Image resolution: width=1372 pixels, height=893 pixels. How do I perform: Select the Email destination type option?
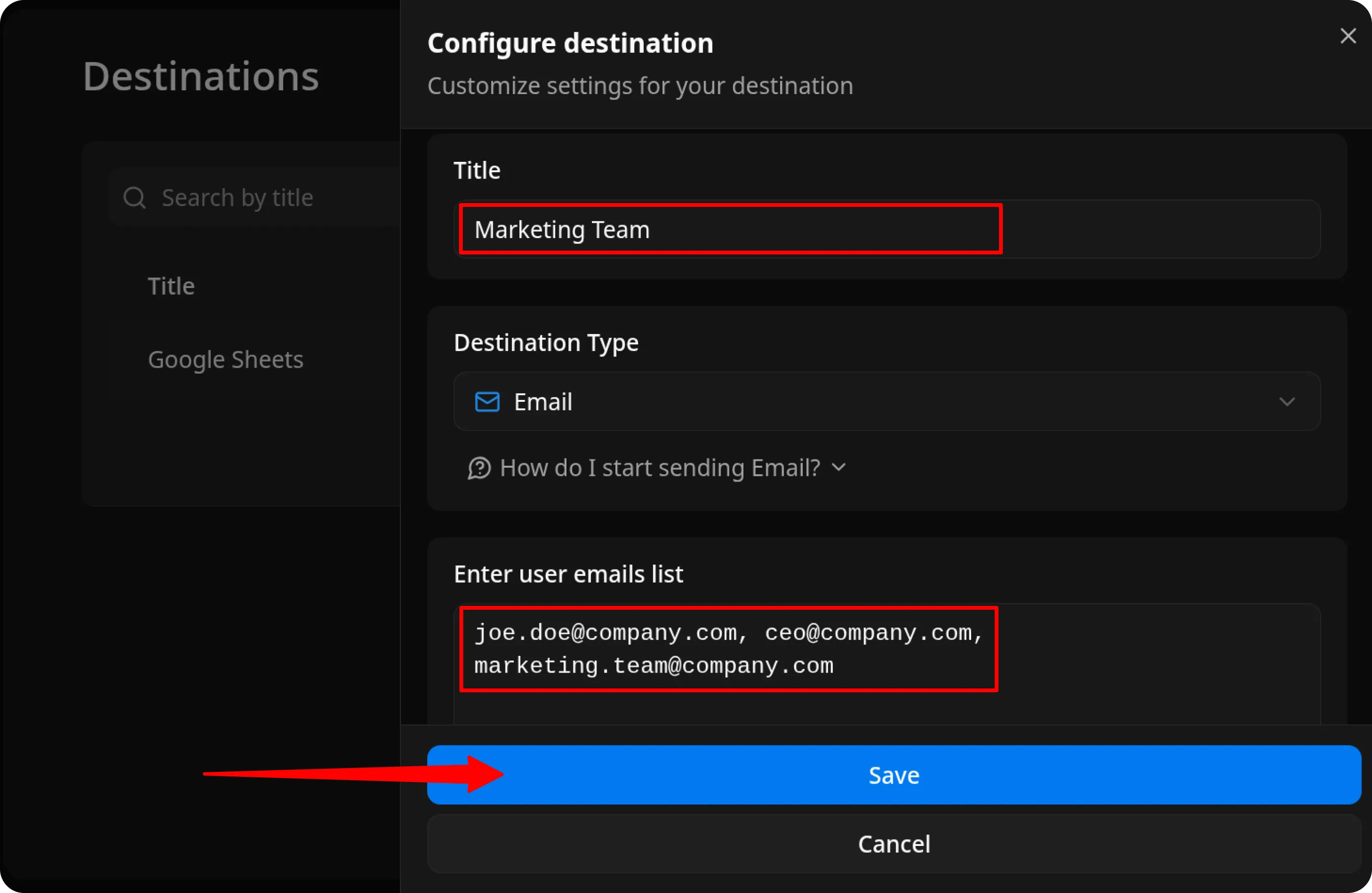point(542,402)
